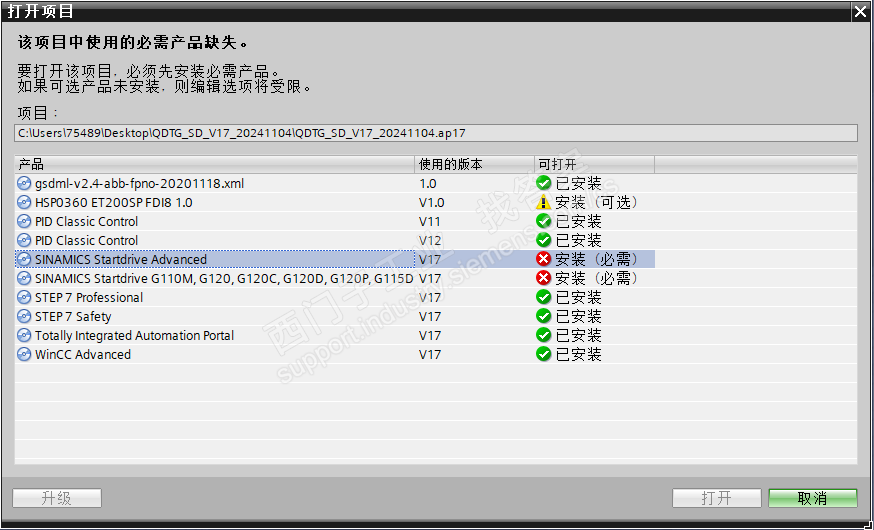
Task: Click green check icon for Totally Integrated Automation Portal
Action: tap(543, 335)
